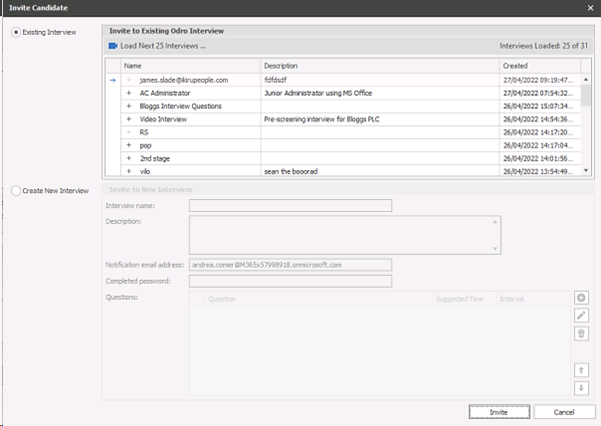Sort interviews by the Name column header
Image resolution: width=601 pixels, height=426 pixels.
tap(190, 65)
